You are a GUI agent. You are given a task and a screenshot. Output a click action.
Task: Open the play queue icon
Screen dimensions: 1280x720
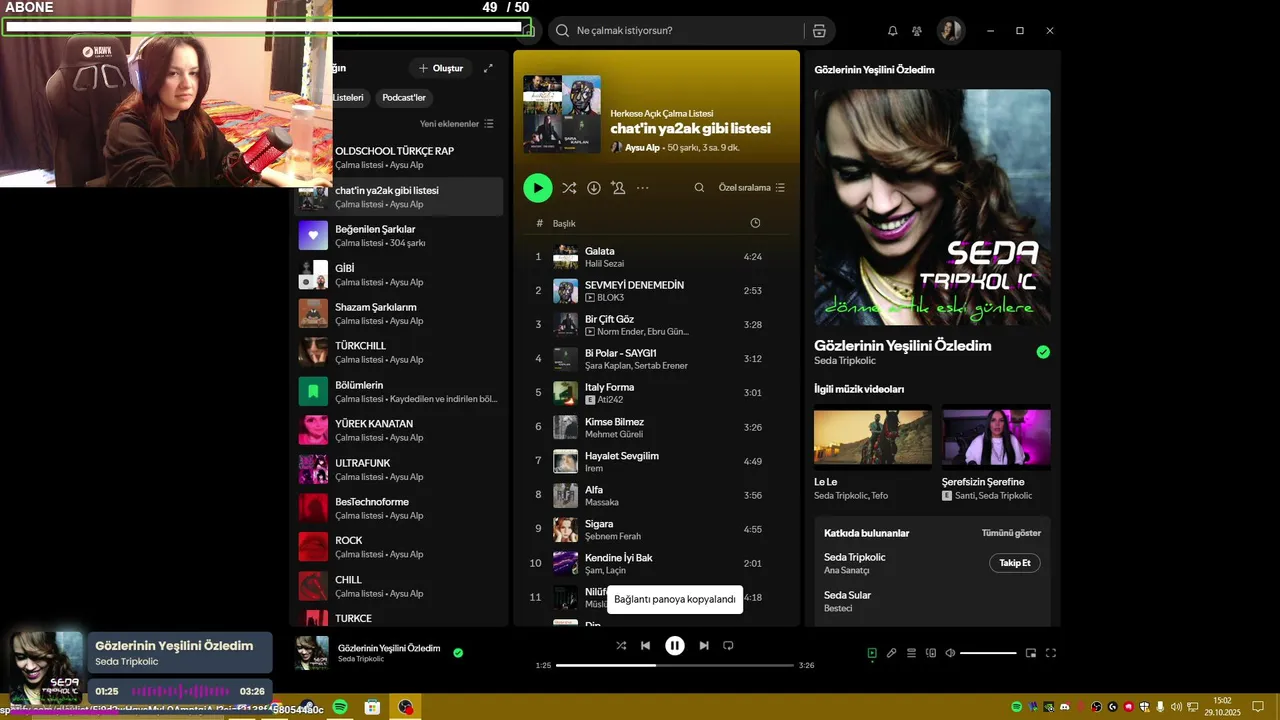[x=911, y=653]
